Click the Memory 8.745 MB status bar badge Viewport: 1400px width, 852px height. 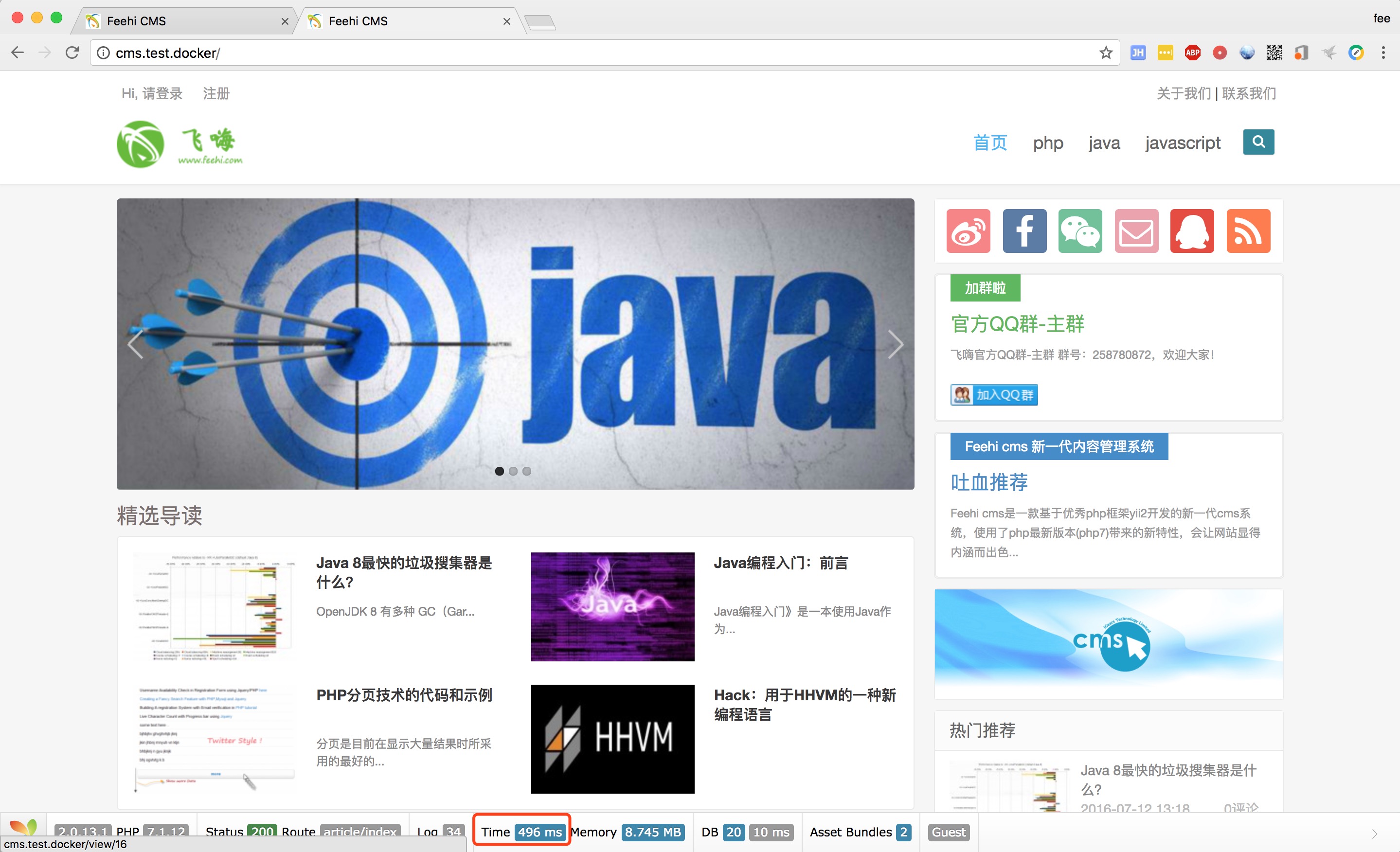click(x=651, y=832)
